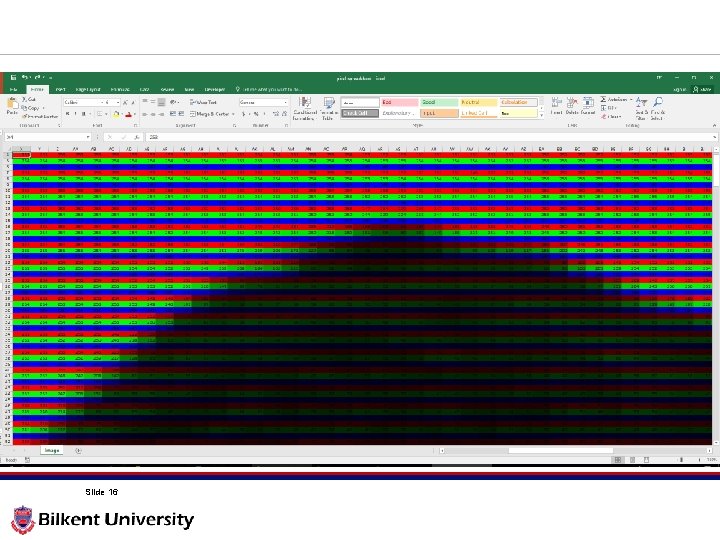This screenshot has height=540, width=720.
Task: Click the Orientation text-angle icon
Action: tap(174, 102)
